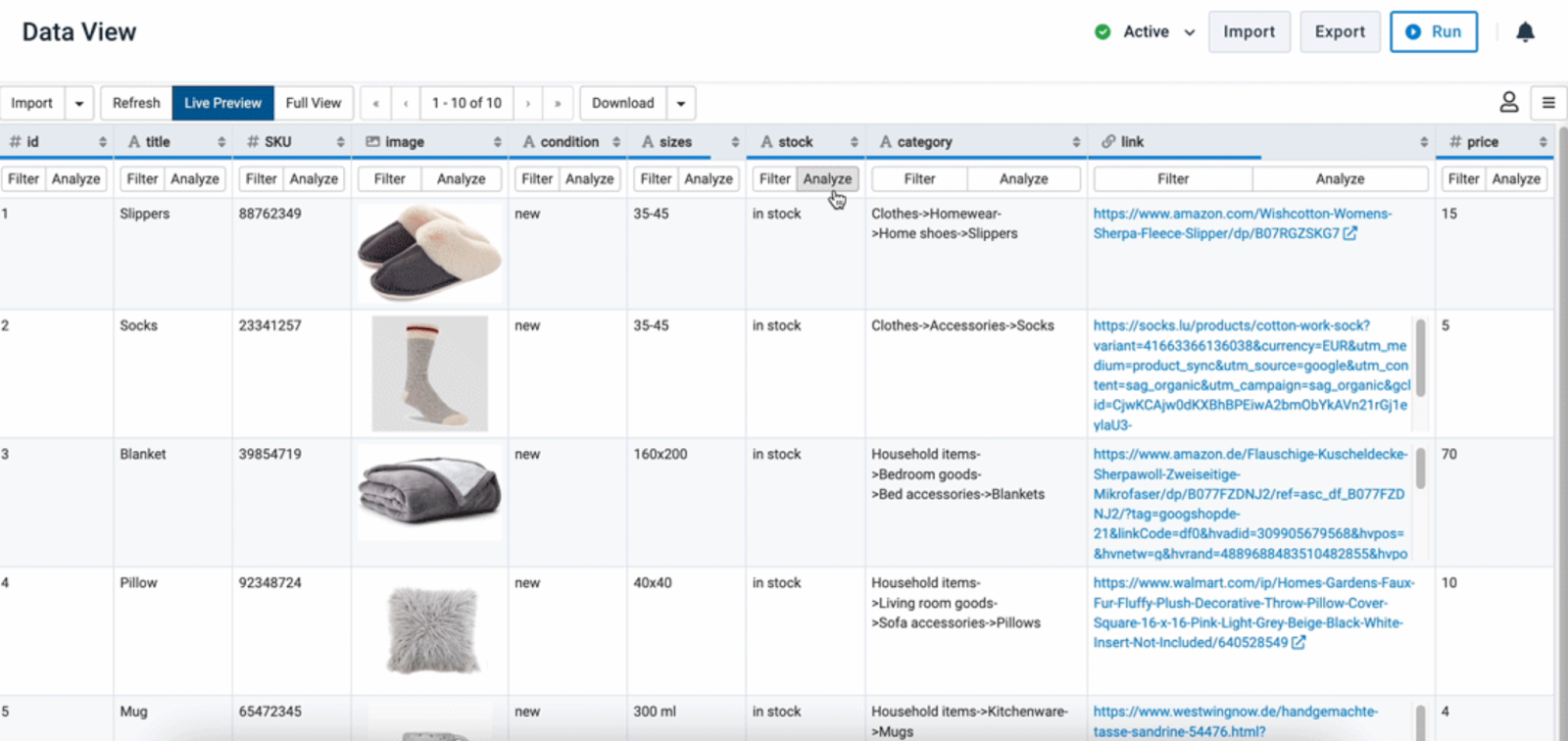Screen dimensions: 1568x741
Task: Switch to Live Preview
Action: (x=222, y=103)
